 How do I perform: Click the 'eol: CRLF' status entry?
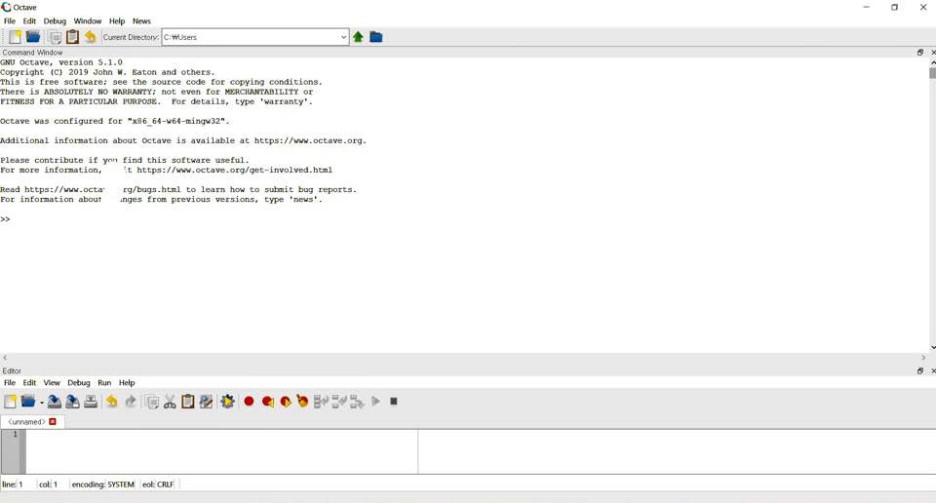click(x=158, y=485)
